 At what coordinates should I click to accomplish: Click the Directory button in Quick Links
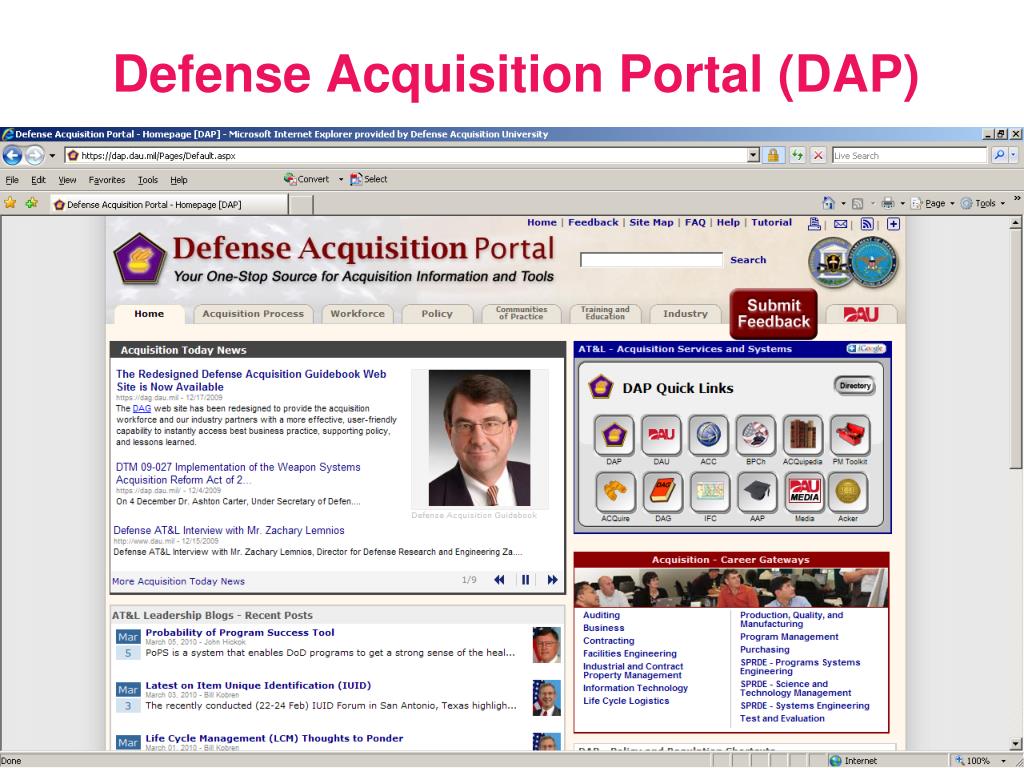point(855,385)
